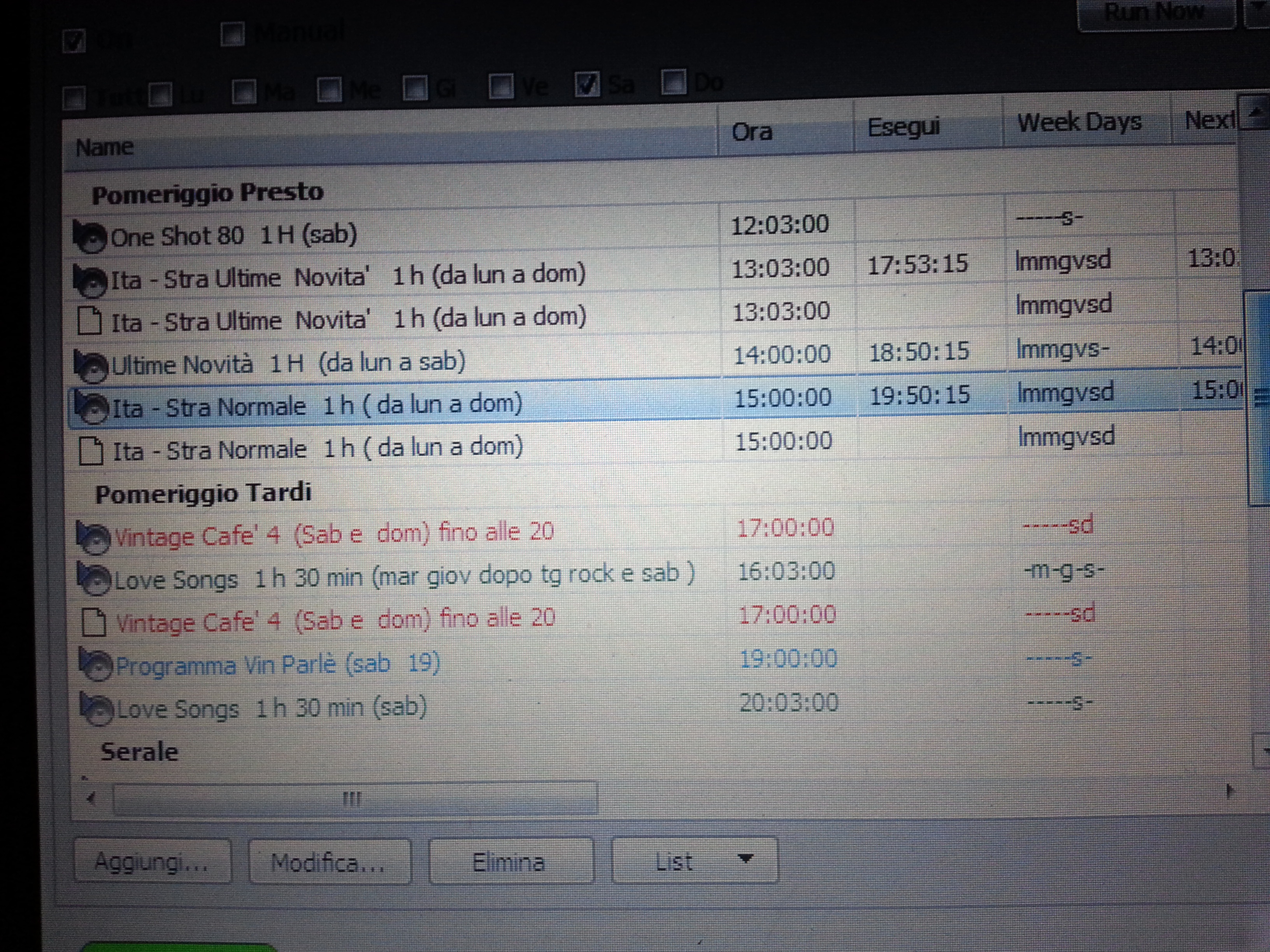1270x952 pixels.
Task: Click the horizontal scrollbar thumb
Action: point(355,798)
